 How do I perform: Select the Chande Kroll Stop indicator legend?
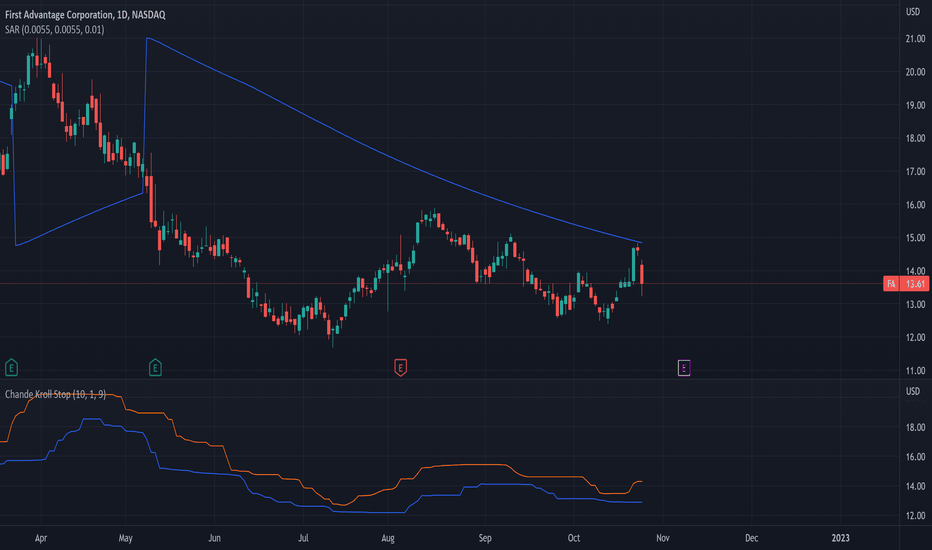55,394
